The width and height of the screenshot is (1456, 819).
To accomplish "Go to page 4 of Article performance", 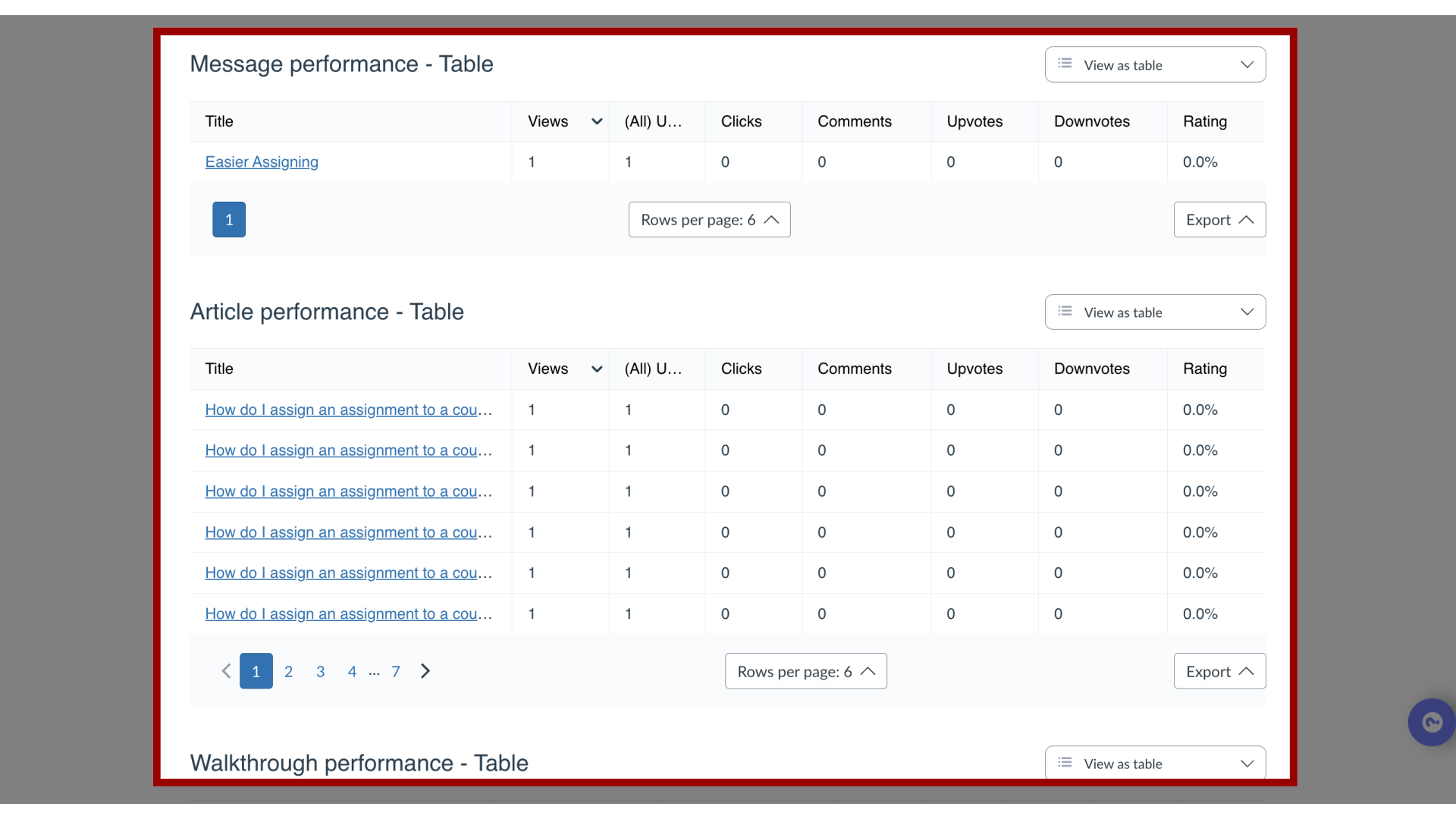I will pyautogui.click(x=352, y=672).
